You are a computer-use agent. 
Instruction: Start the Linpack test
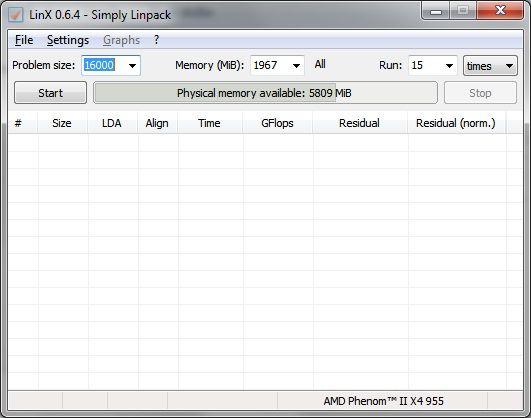point(50,92)
